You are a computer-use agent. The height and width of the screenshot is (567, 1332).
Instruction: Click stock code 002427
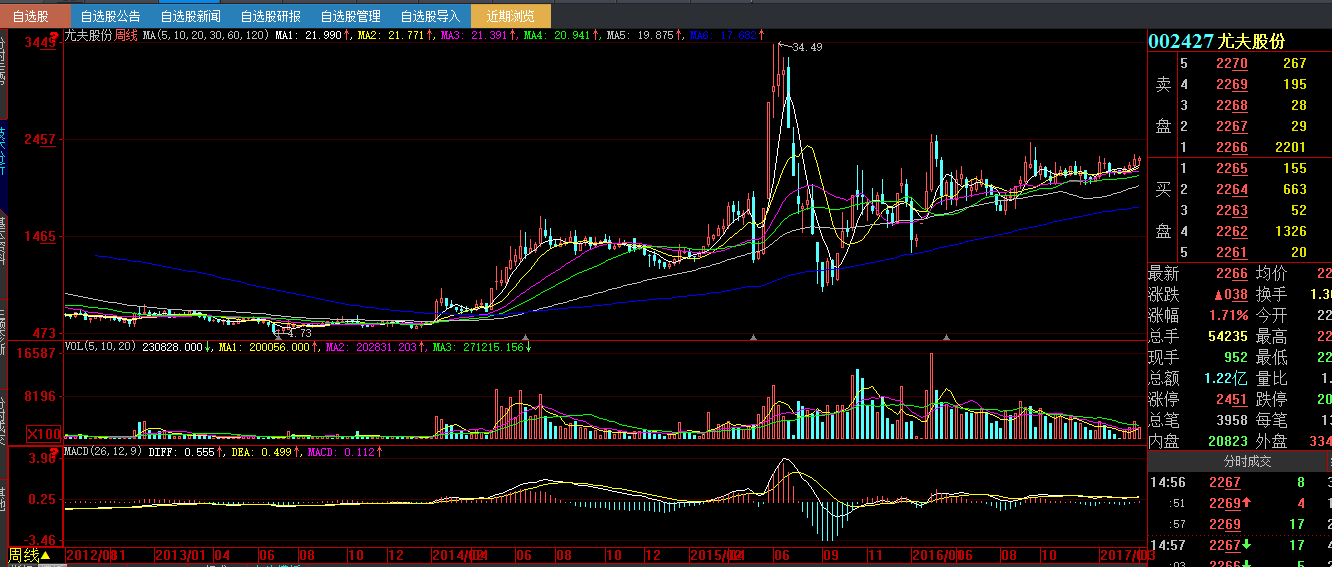1180,41
